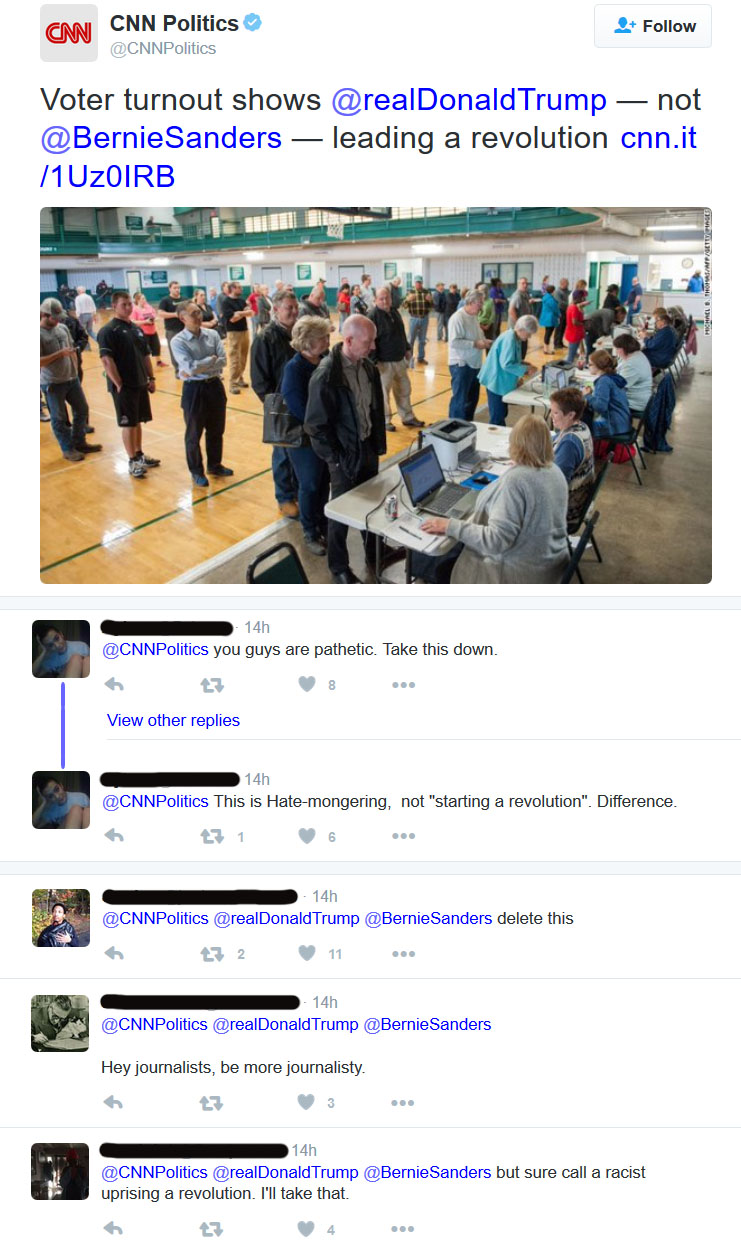Reply to the "be more journalisty" tweet
741x1249 pixels.
pos(114,1103)
